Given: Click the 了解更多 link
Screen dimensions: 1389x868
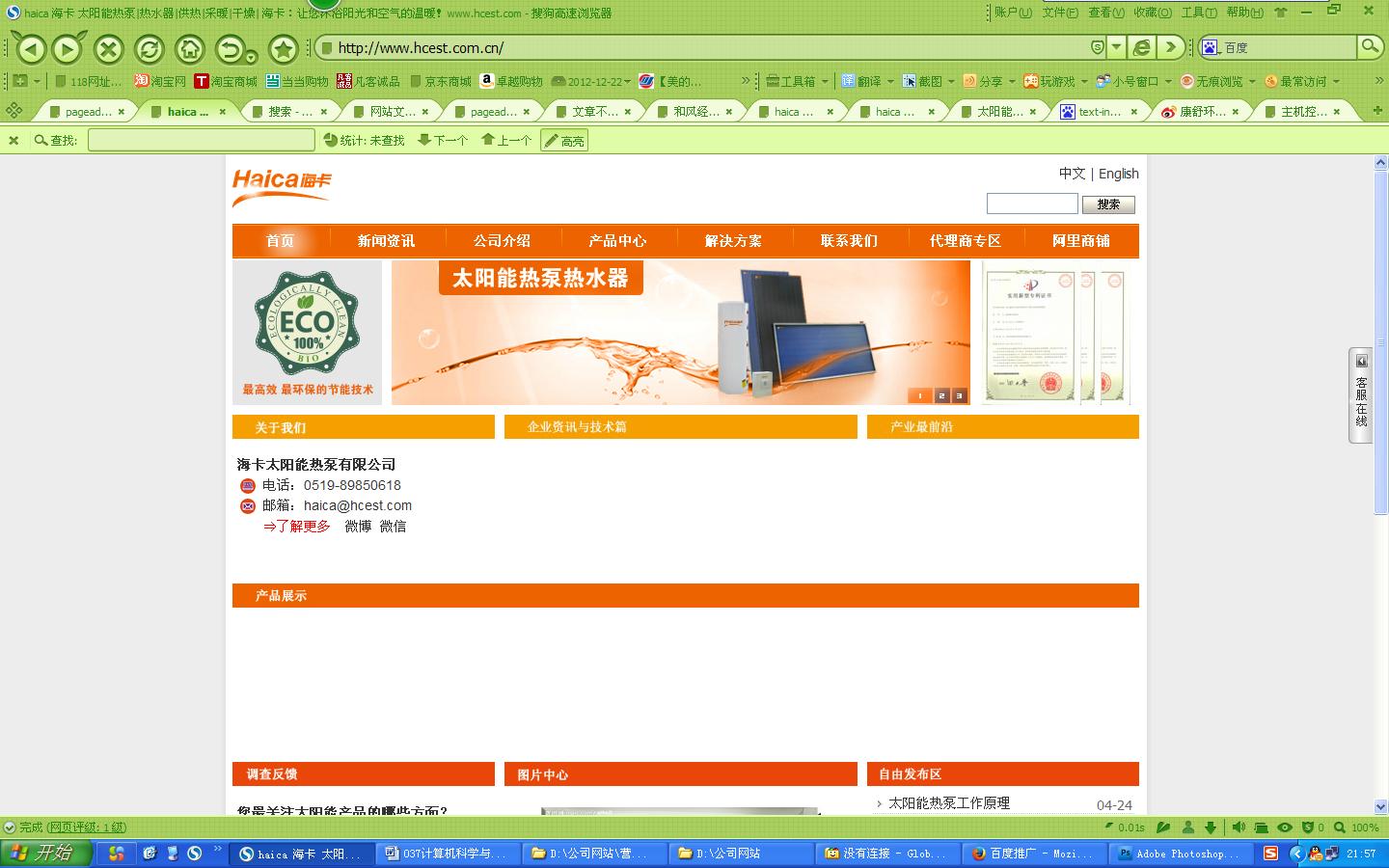Looking at the screenshot, I should click(x=297, y=527).
